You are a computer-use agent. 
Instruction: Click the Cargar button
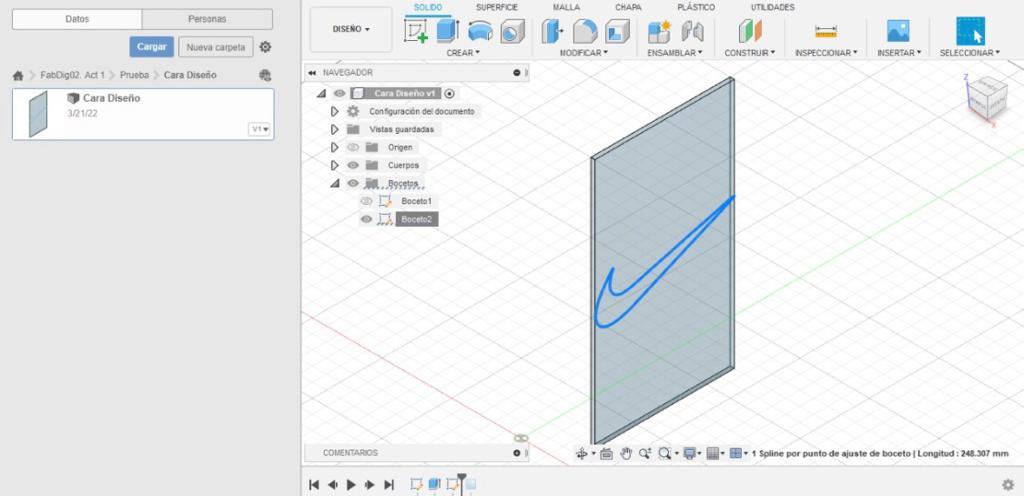point(152,47)
